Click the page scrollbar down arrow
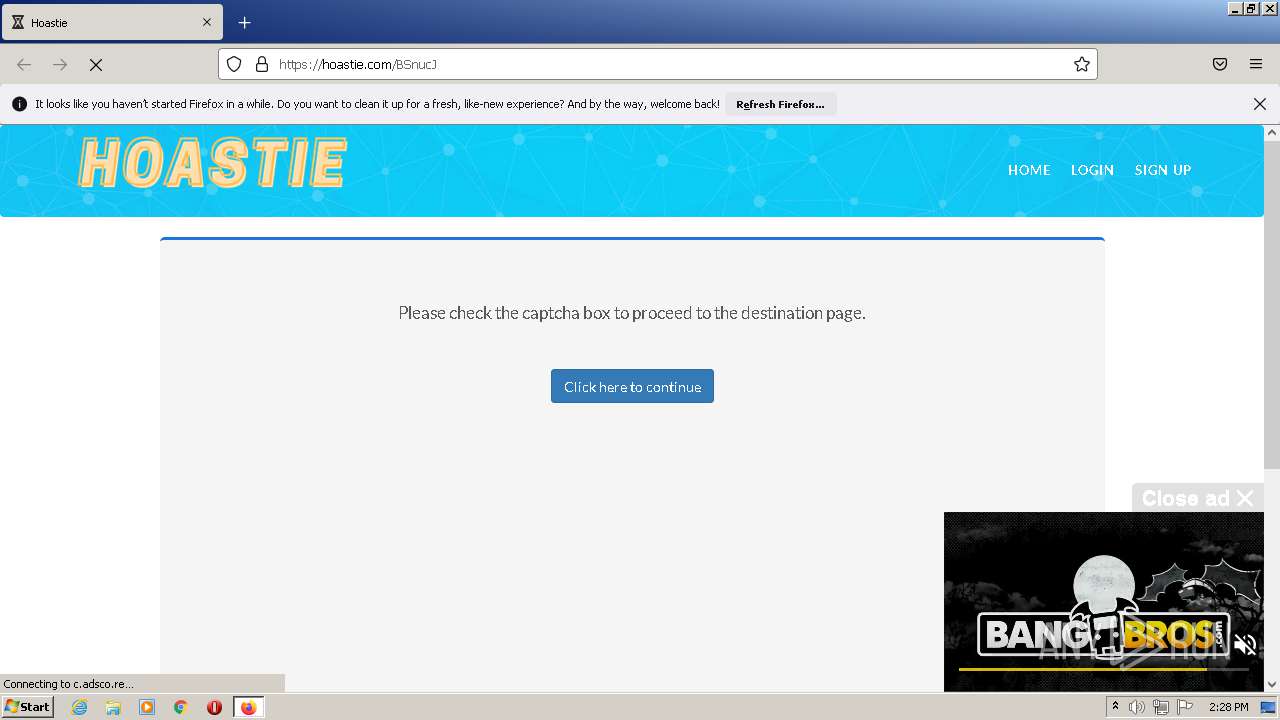 (x=1272, y=684)
